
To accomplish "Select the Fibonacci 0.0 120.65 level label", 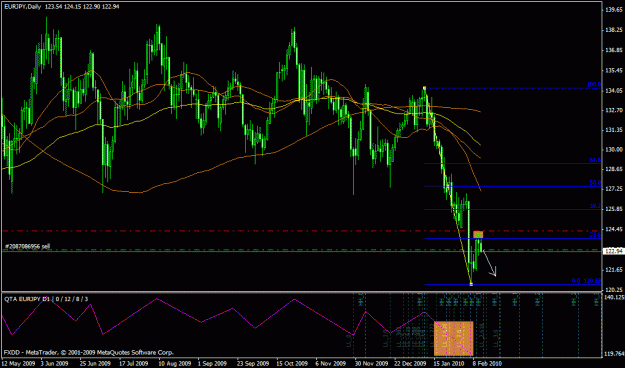I will tap(586, 281).
